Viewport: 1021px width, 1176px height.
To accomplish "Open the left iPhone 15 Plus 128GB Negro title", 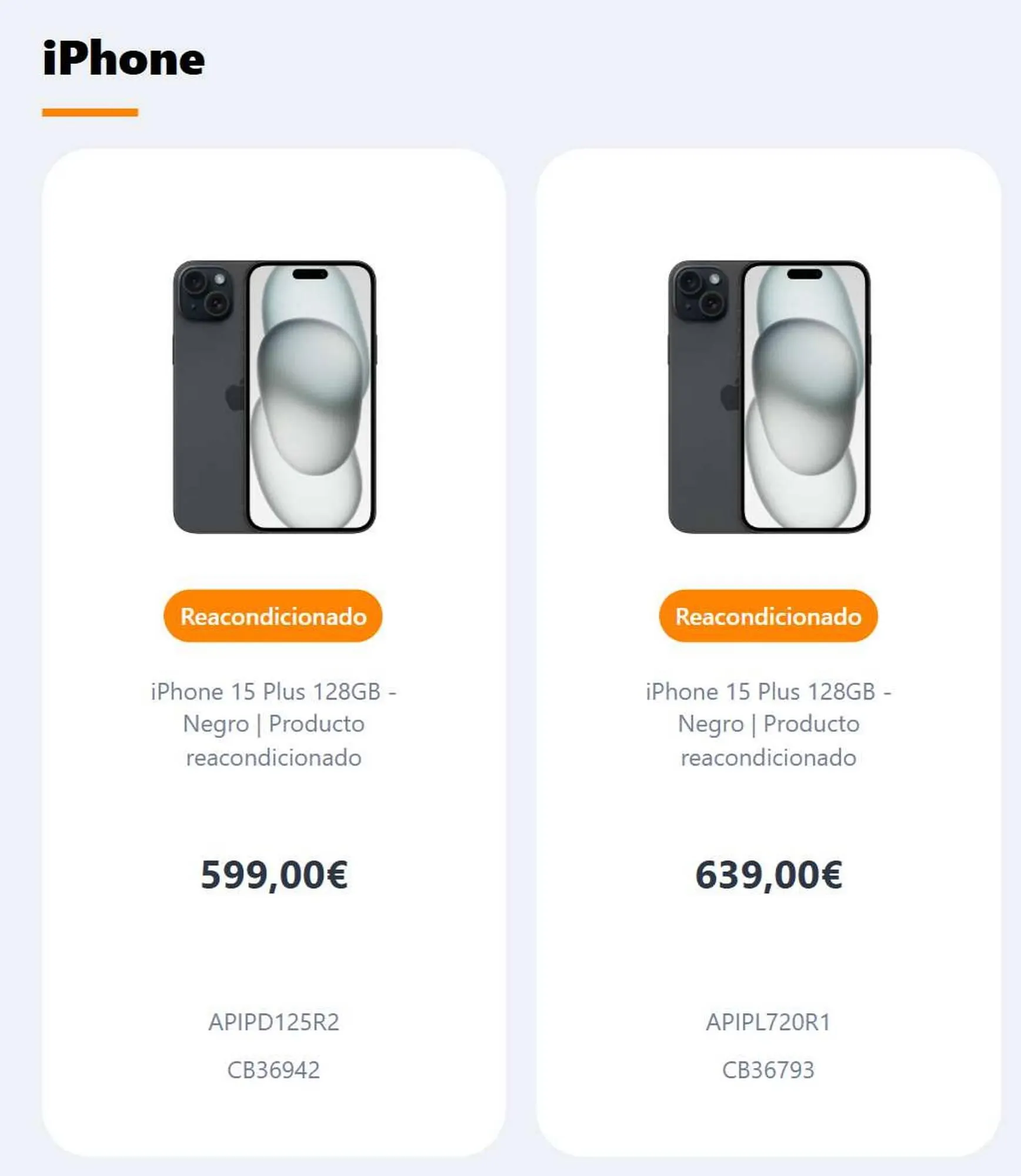I will [x=273, y=724].
